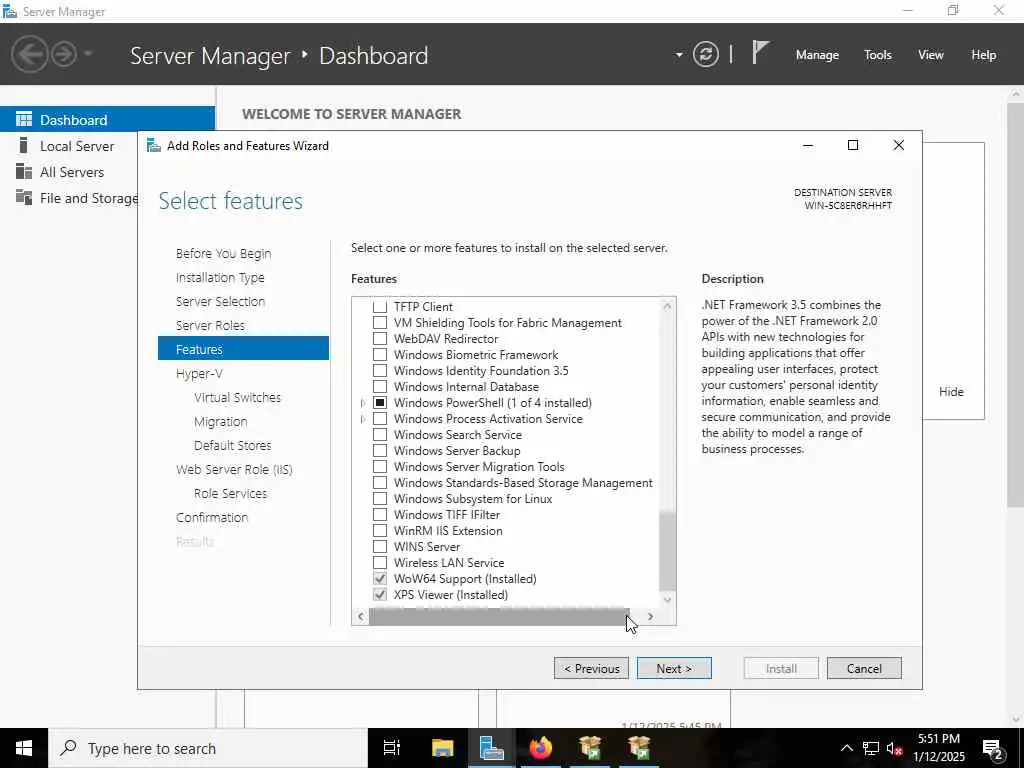This screenshot has width=1024, height=768.
Task: Check the TFTP Client feature
Action: coord(379,306)
